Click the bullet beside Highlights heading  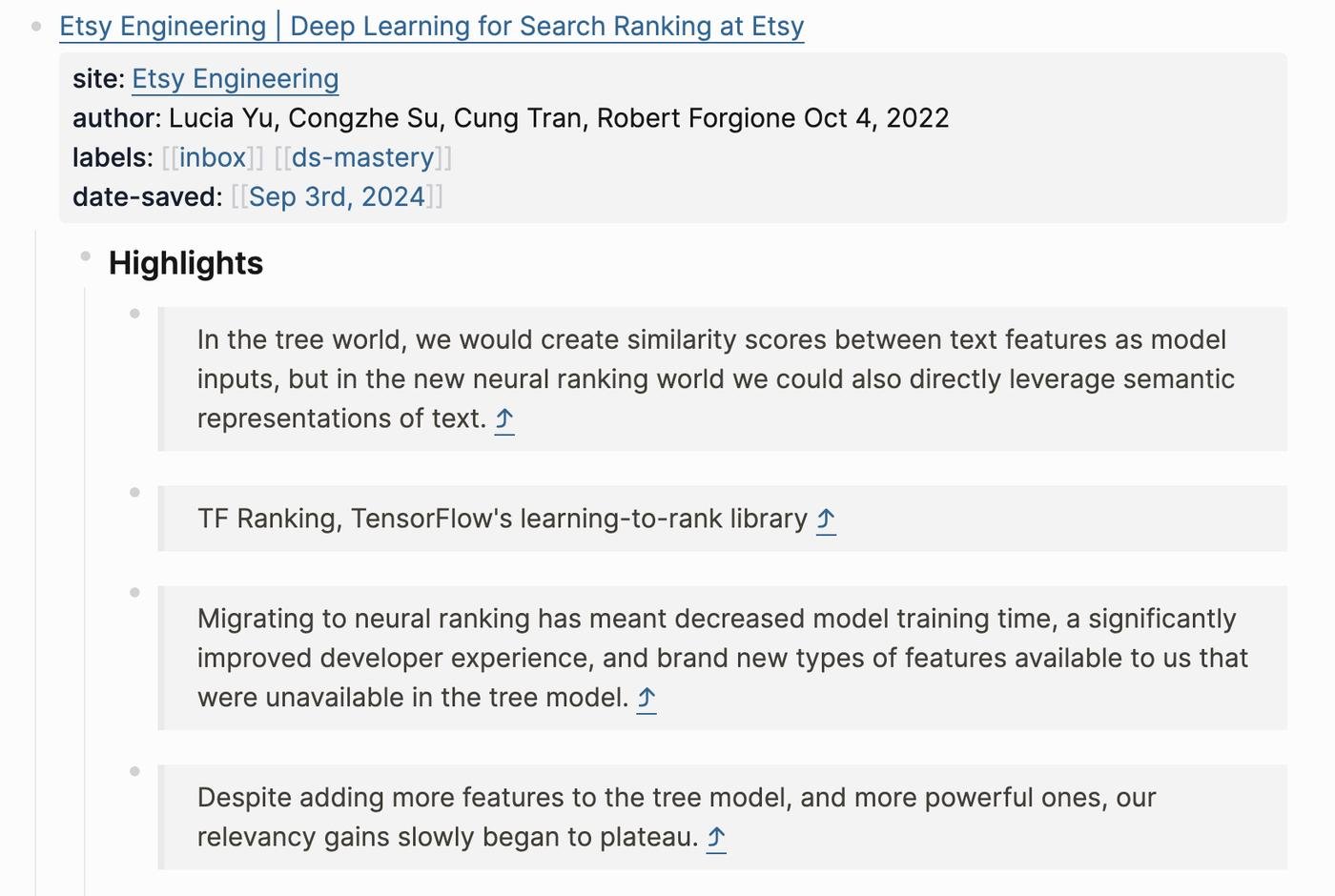tap(86, 255)
